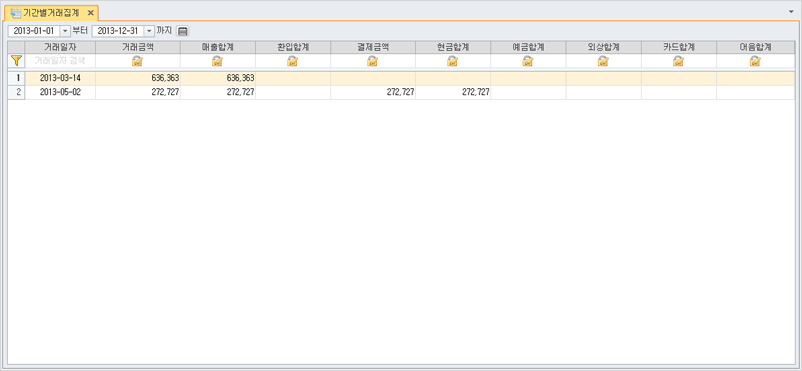Image resolution: width=802 pixels, height=371 pixels.
Task: Select row header number 1
Action: (x=16, y=78)
